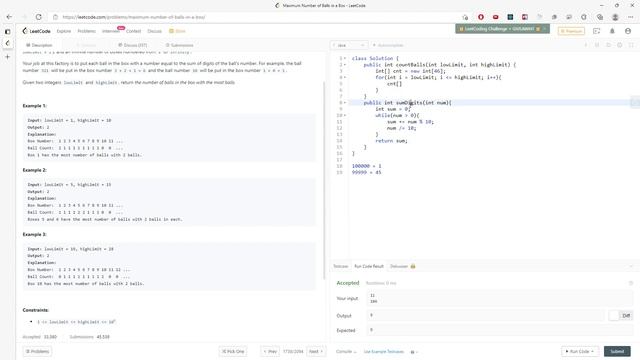Open the Java language dropdown

point(349,45)
